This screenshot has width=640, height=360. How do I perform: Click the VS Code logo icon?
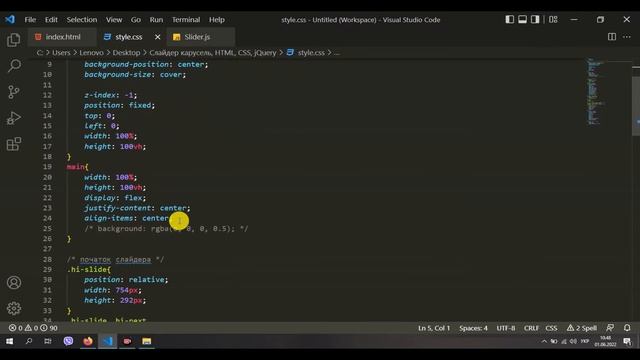10,19
